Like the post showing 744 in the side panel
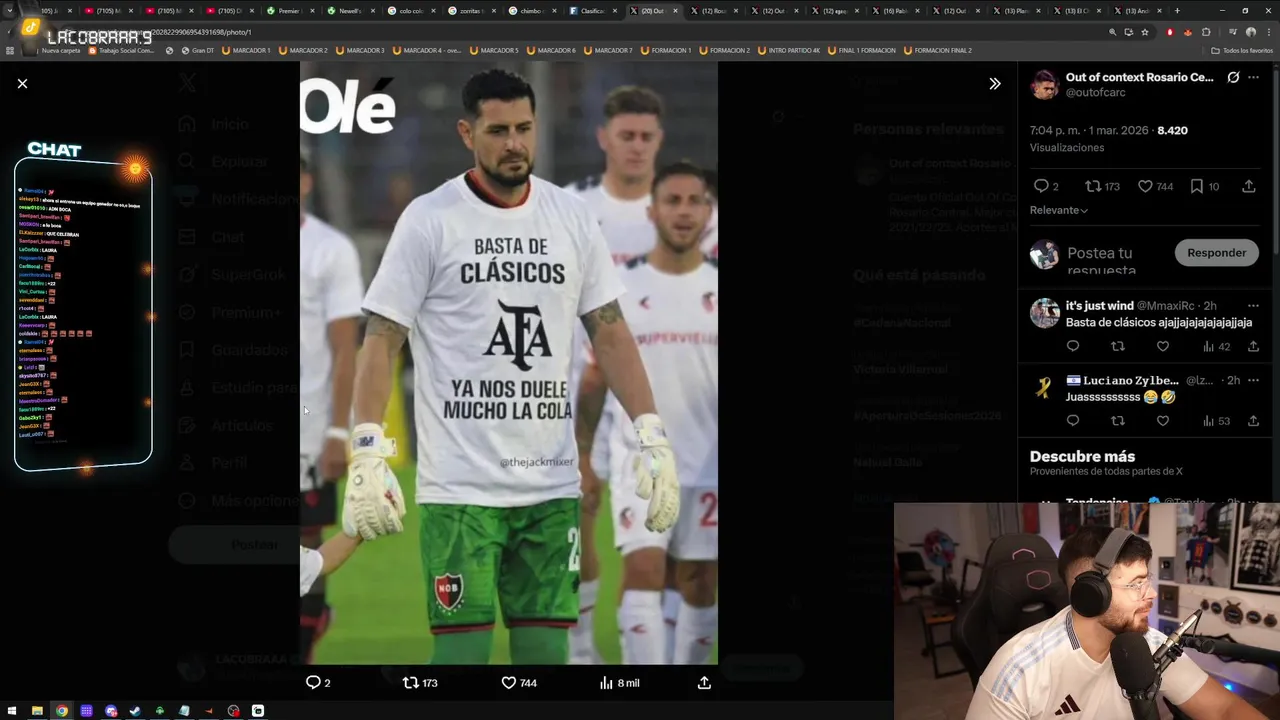This screenshot has height=720, width=1280. (x=1155, y=186)
